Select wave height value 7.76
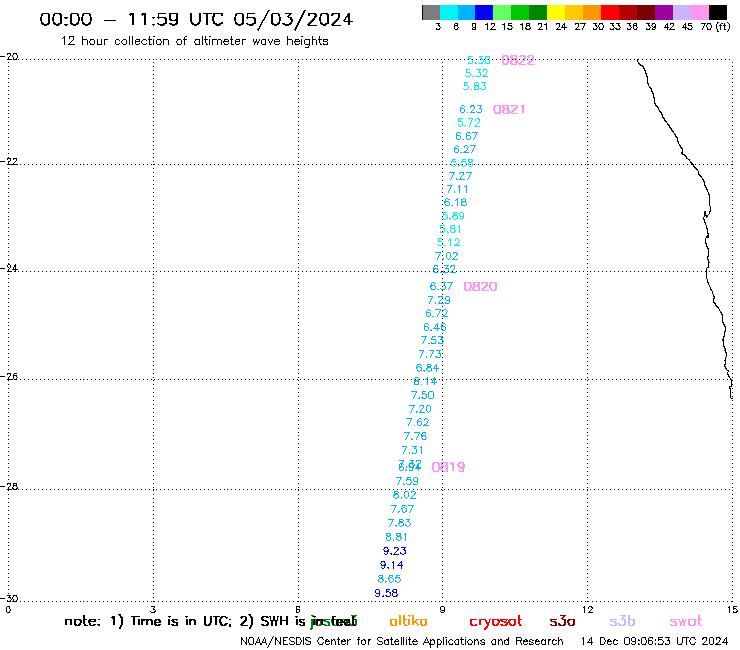Image resolution: width=740 pixels, height=650 pixels. point(415,436)
